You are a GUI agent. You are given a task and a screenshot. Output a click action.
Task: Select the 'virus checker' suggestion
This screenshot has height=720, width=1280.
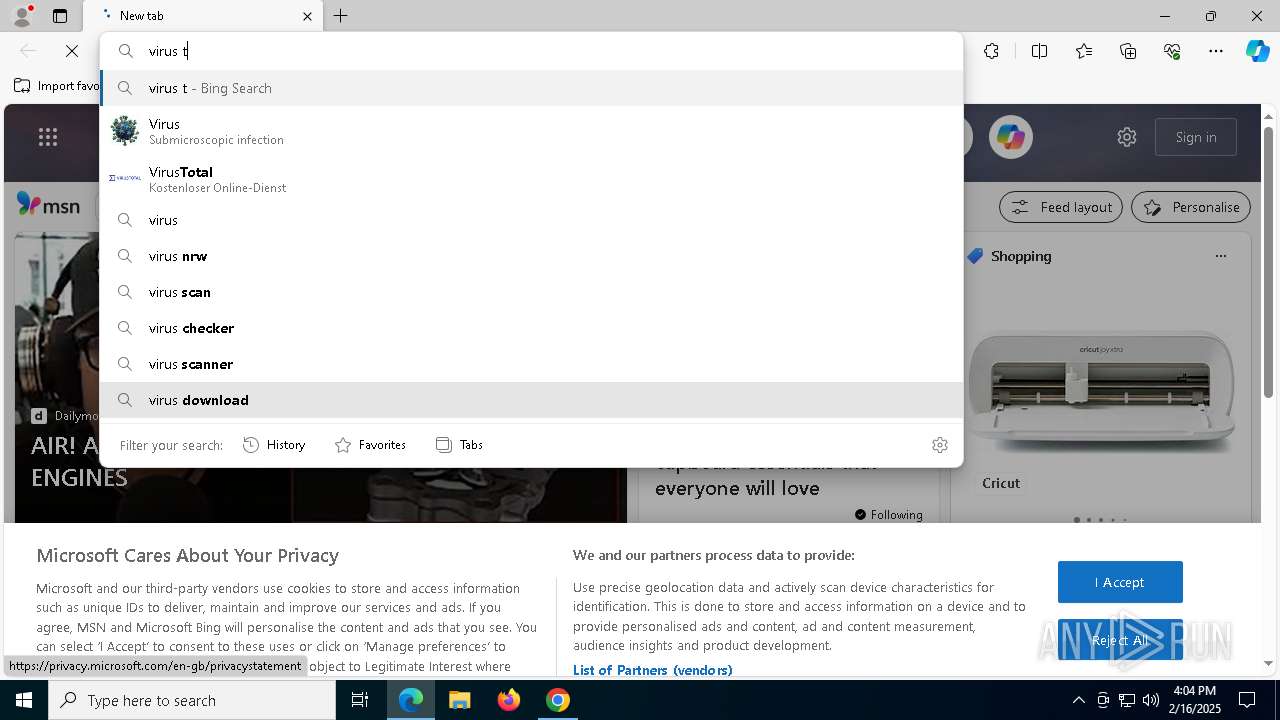click(531, 328)
